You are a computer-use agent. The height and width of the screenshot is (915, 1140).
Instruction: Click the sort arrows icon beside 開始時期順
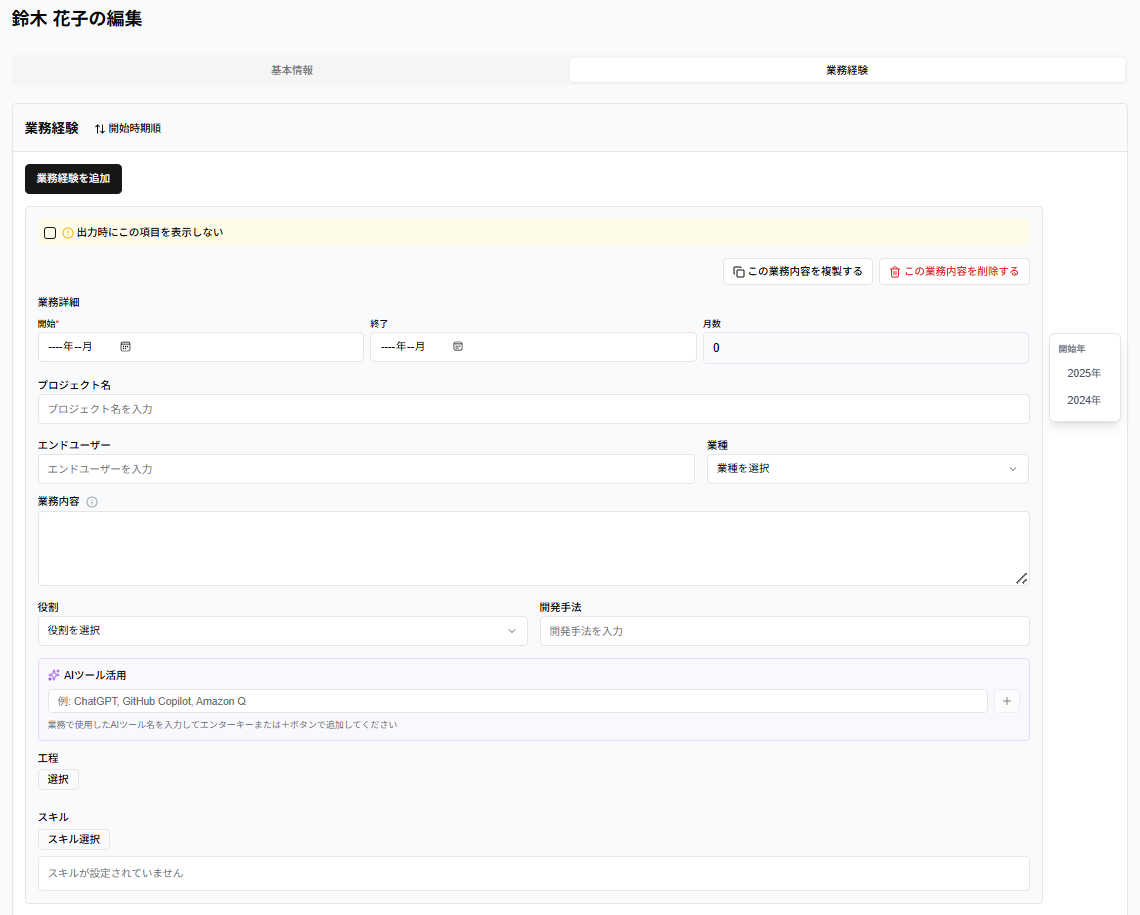pos(100,129)
